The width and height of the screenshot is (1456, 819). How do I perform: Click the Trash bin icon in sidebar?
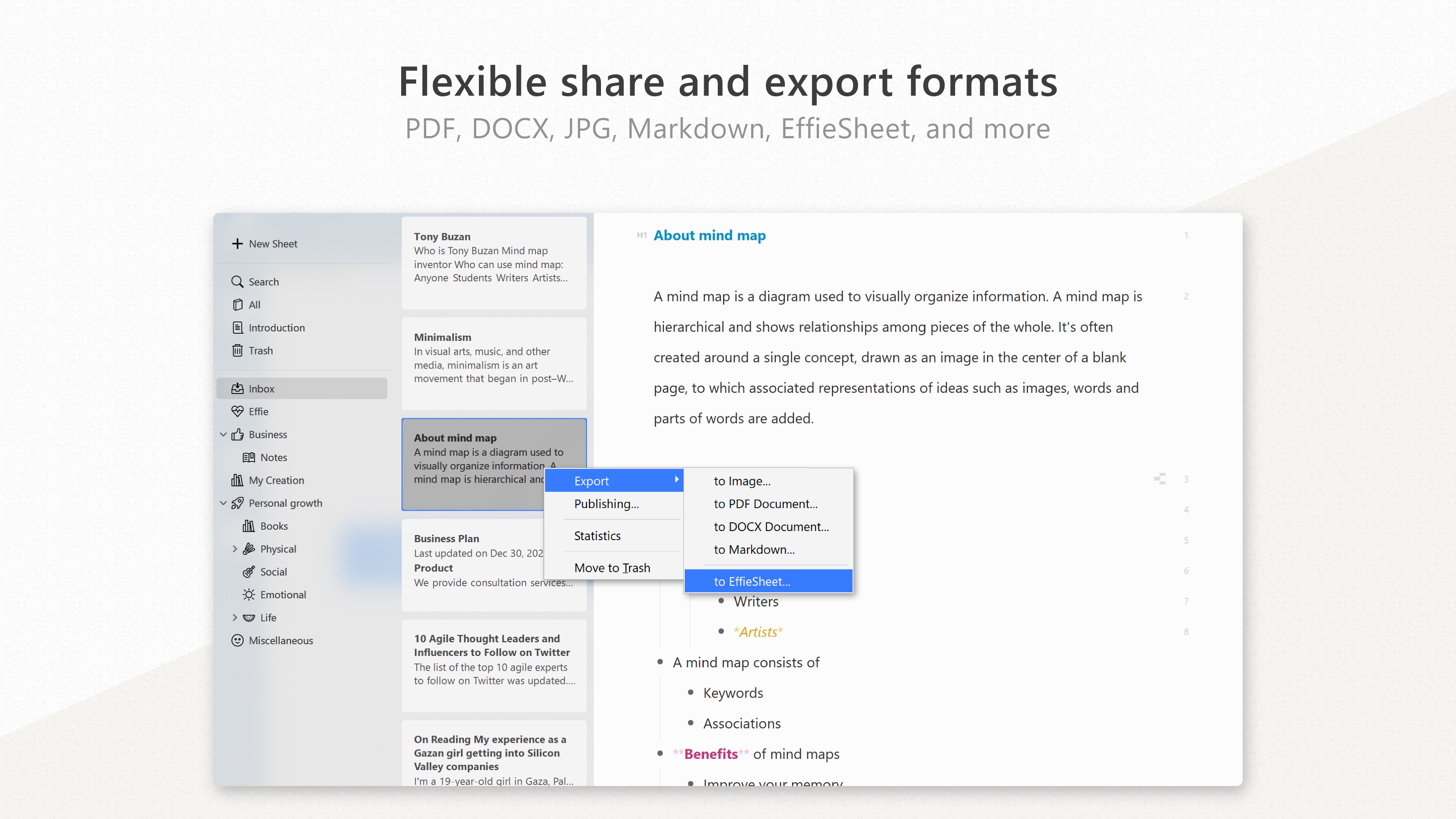(x=237, y=350)
